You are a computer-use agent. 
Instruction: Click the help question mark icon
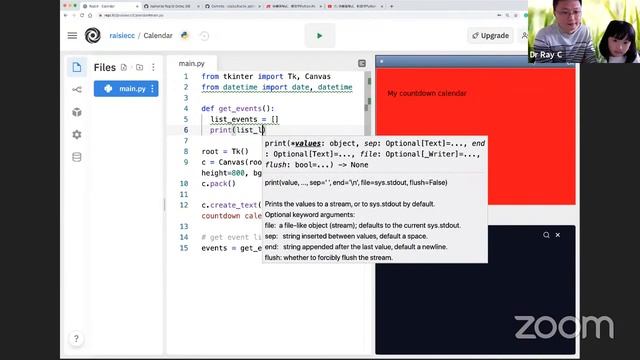[x=76, y=338]
